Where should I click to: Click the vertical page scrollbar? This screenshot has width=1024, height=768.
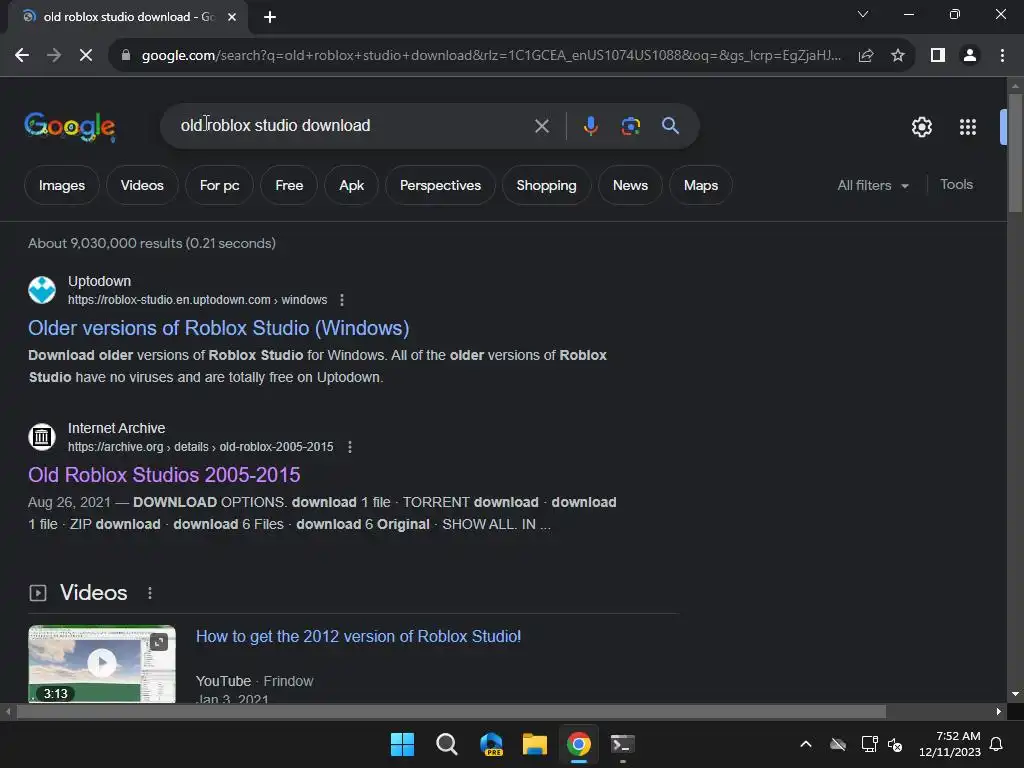1015,153
